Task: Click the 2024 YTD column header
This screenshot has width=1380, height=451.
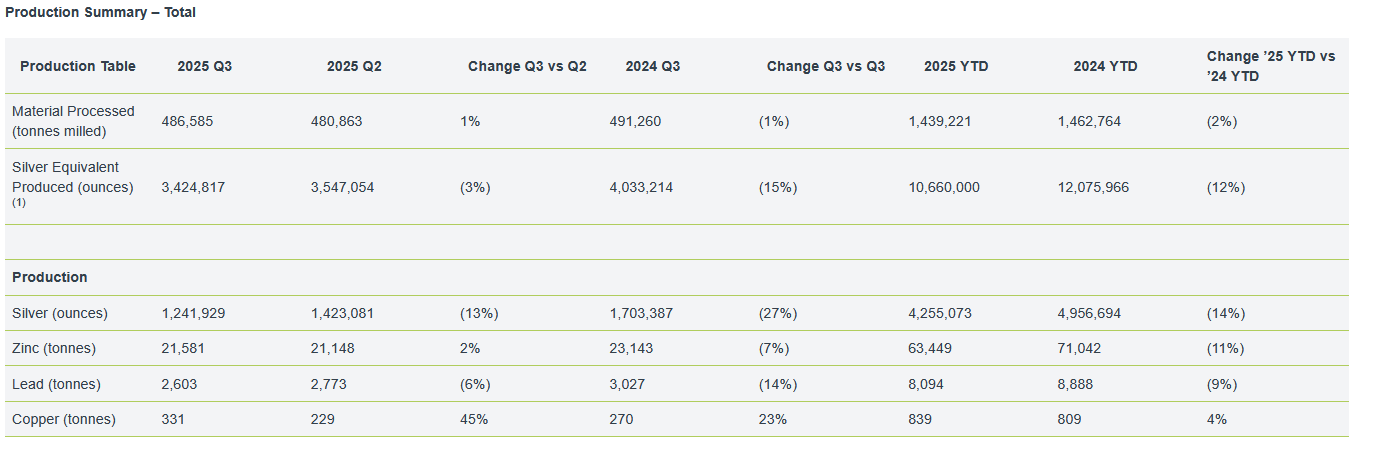Action: coord(1105,67)
